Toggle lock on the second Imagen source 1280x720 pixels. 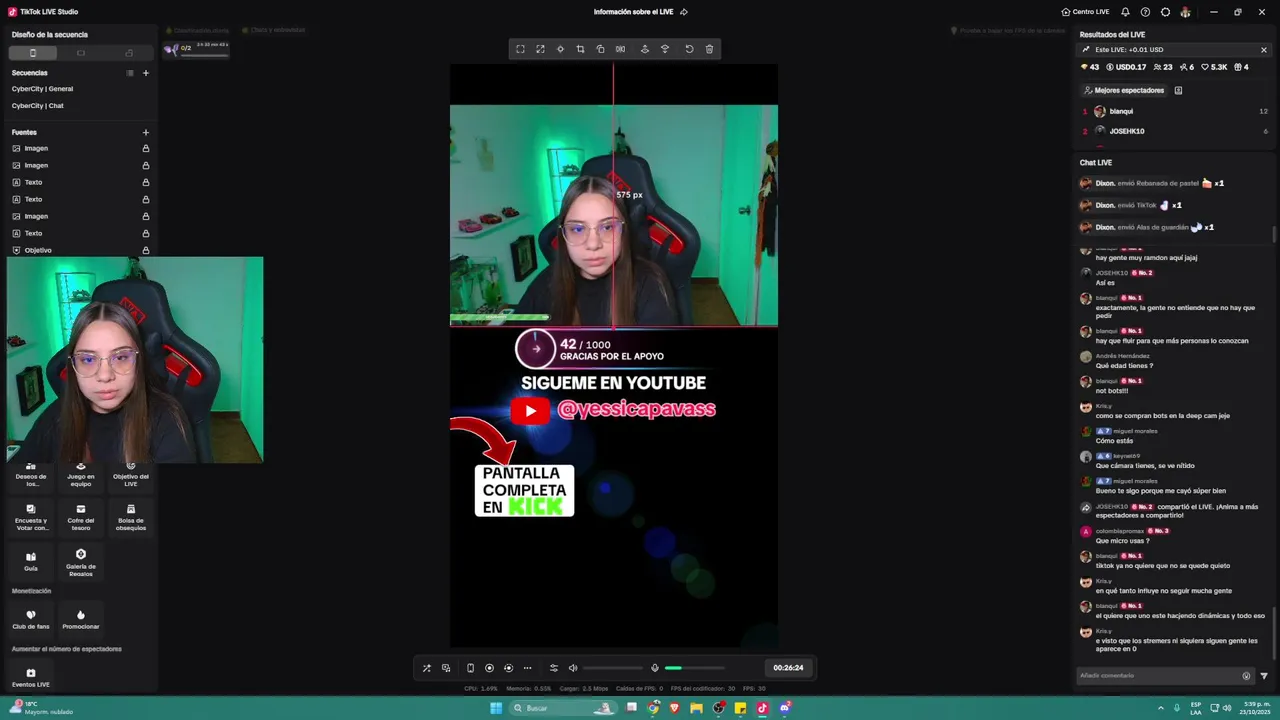(146, 166)
